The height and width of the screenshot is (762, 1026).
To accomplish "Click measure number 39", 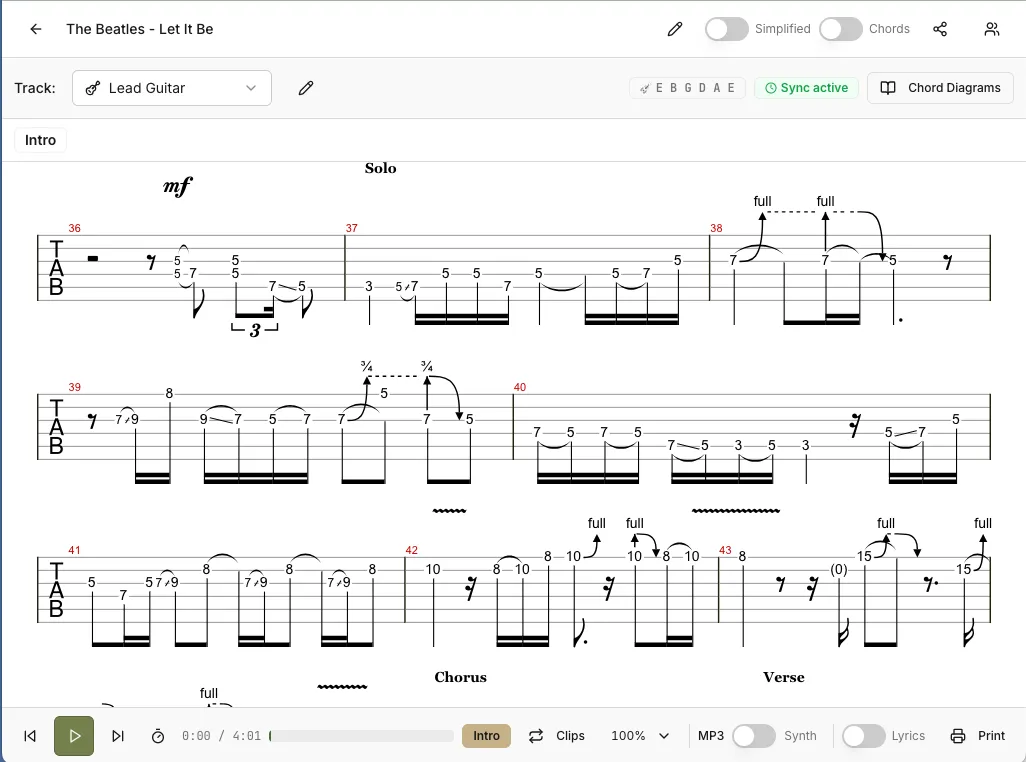I will (x=75, y=387).
